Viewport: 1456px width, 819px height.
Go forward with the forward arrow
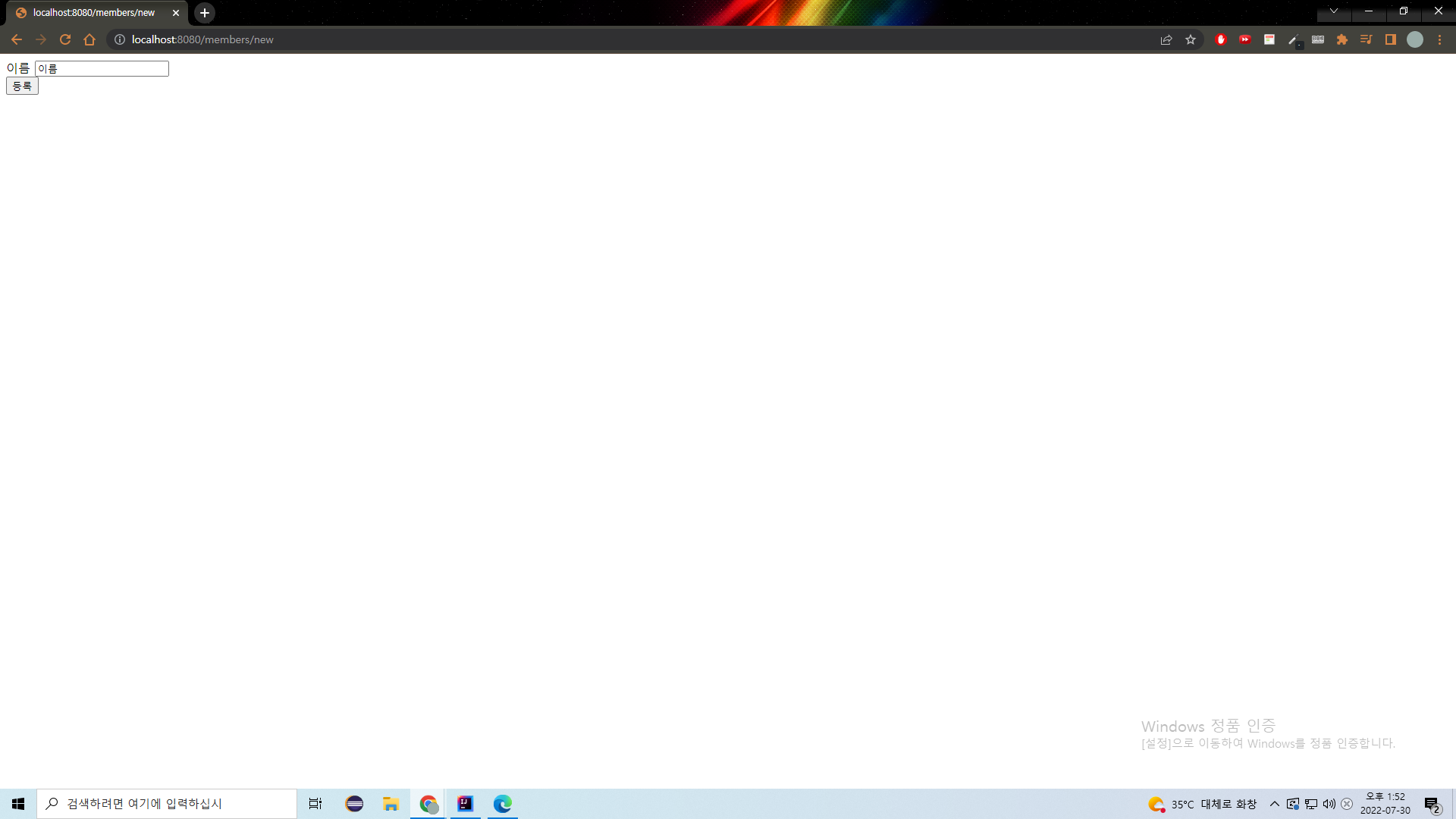coord(41,39)
